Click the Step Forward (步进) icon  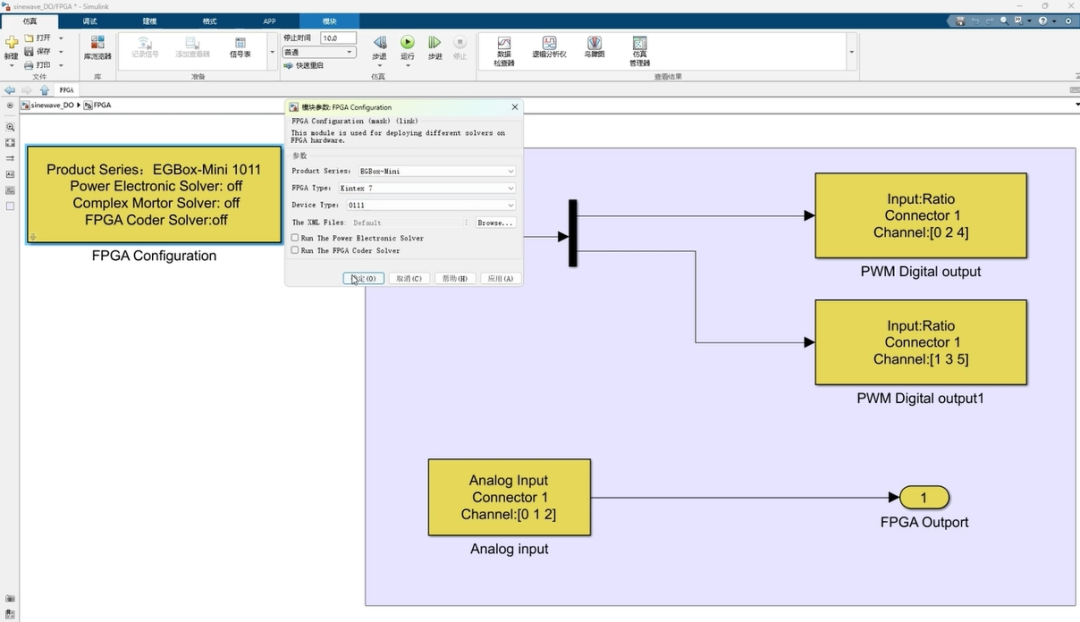pos(434,43)
